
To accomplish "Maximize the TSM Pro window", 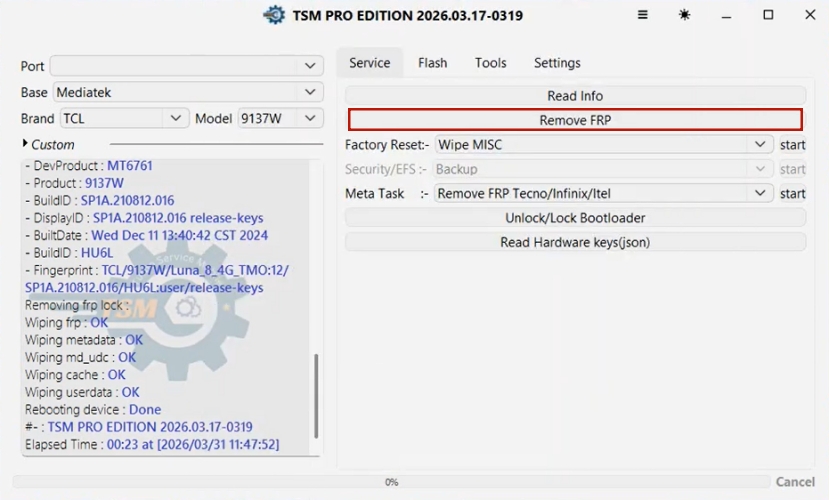I will tap(768, 15).
